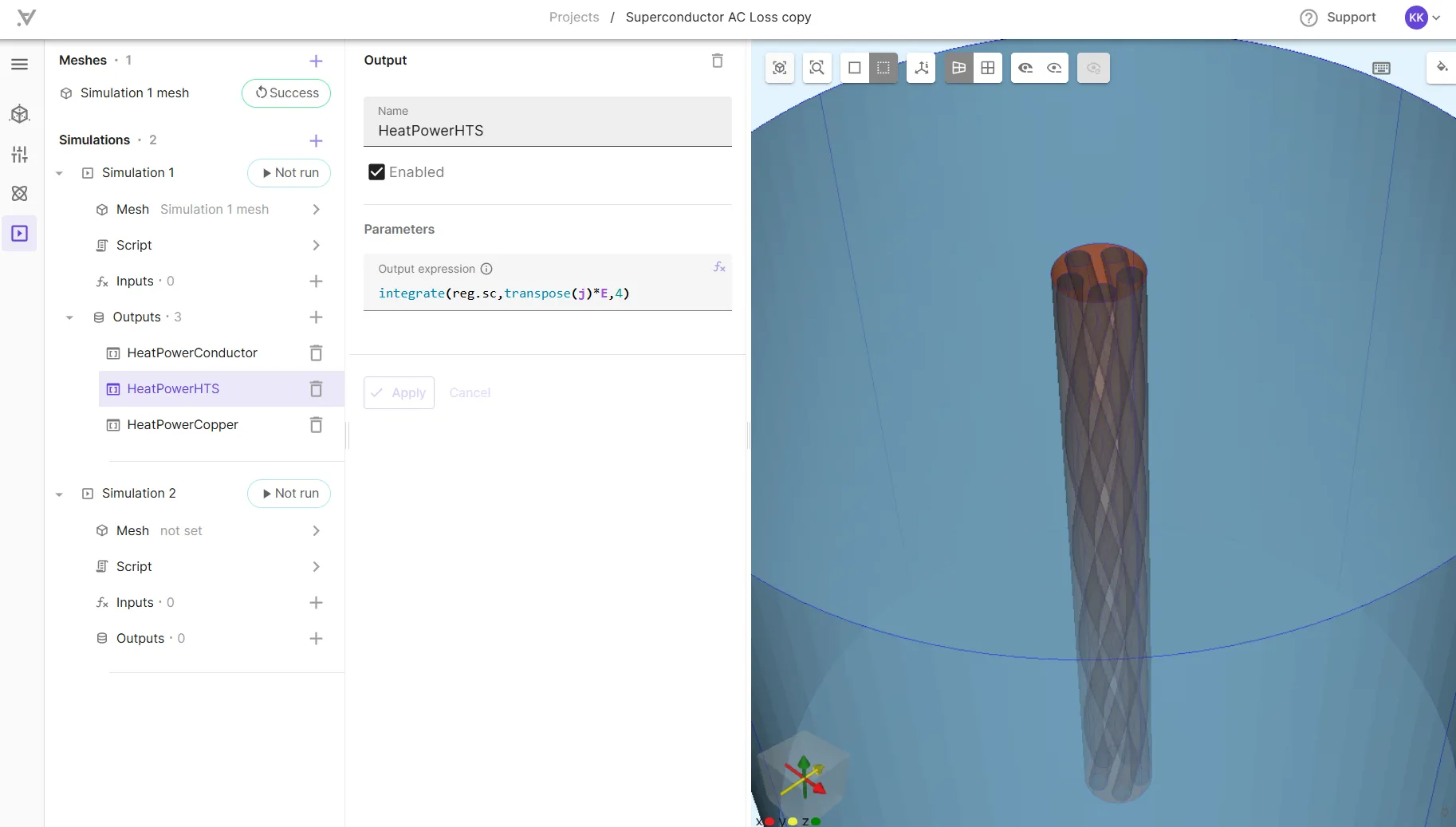Select the perspective projection view button
1456x827 pixels.
coord(959,68)
